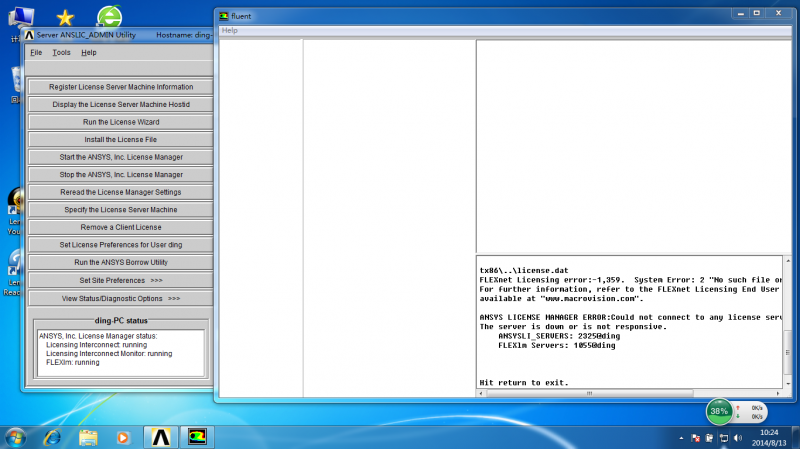Run the ANSYS Borrow Utility

(x=121, y=262)
